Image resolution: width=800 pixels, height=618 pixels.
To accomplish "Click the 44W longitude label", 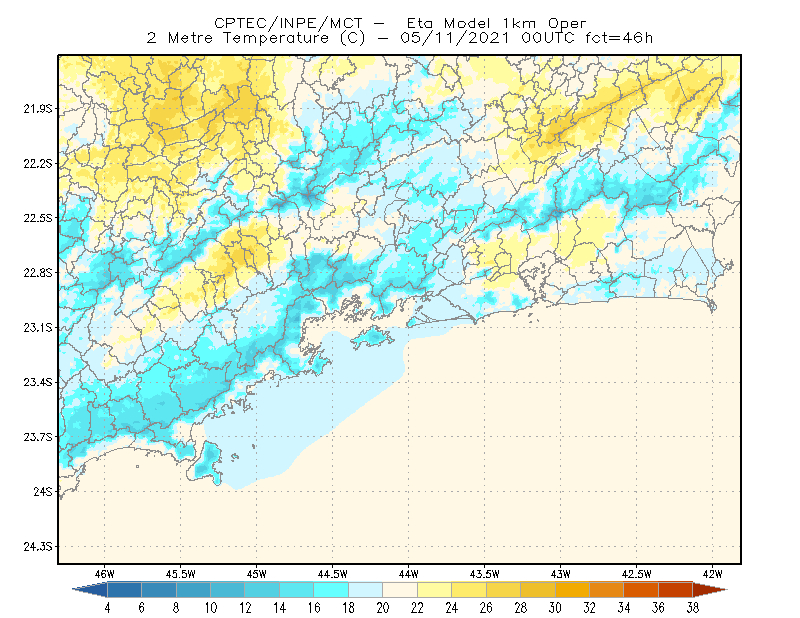I will coord(409,574).
